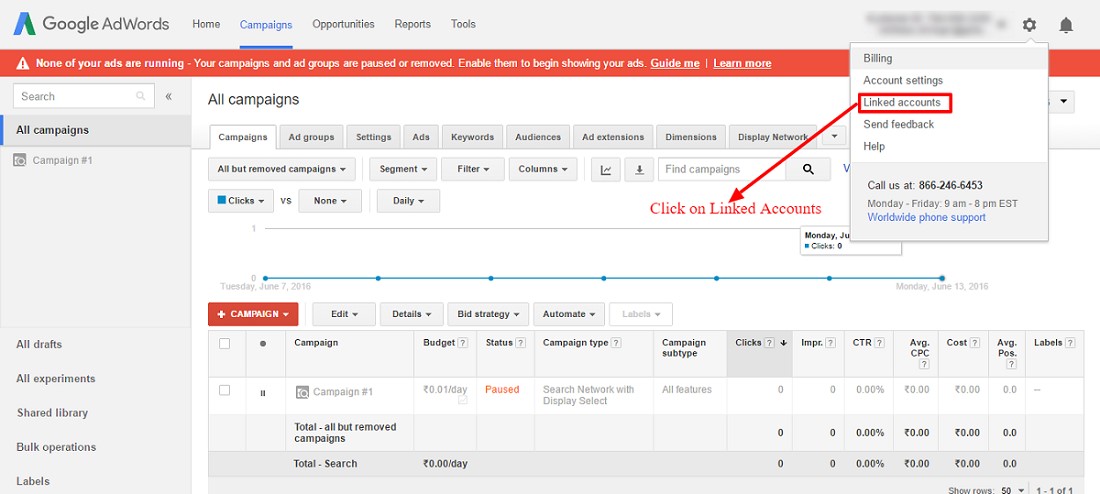The image size is (1100, 494).
Task: Open the Clicks metric dropdown
Action: click(x=241, y=201)
